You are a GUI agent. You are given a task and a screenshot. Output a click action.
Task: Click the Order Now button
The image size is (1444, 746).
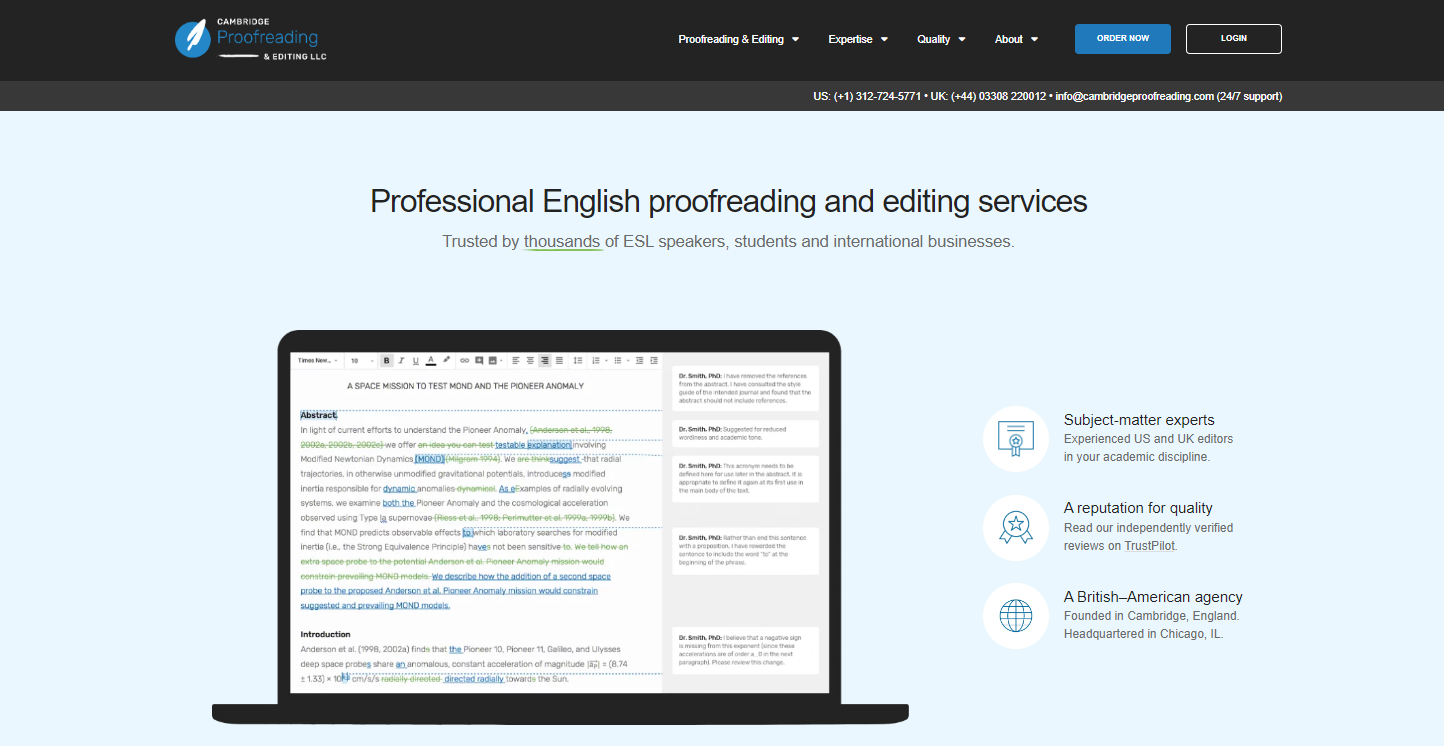pos(1123,39)
